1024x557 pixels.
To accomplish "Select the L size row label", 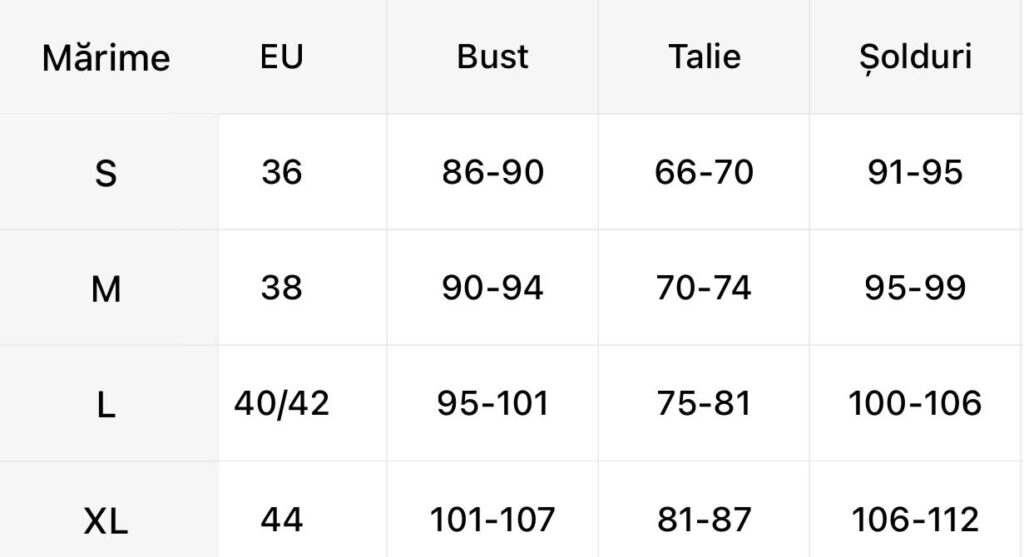I will click(106, 405).
